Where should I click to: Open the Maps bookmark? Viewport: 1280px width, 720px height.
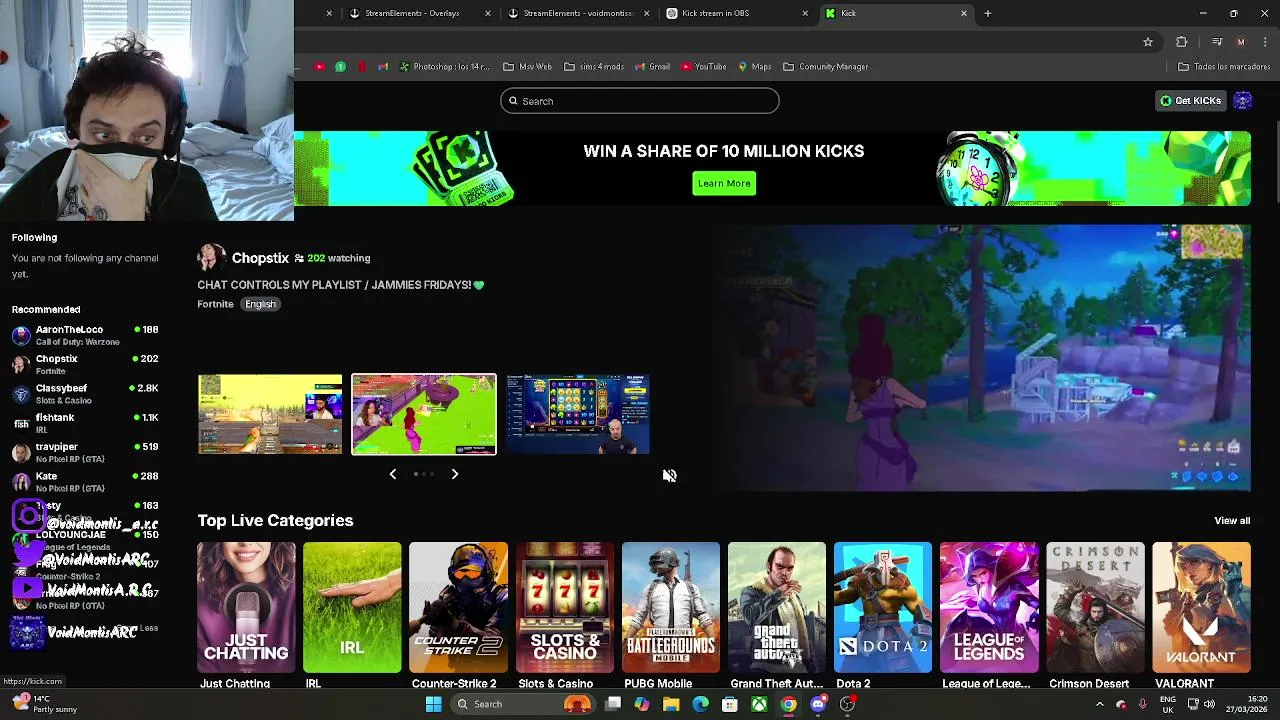tap(754, 67)
